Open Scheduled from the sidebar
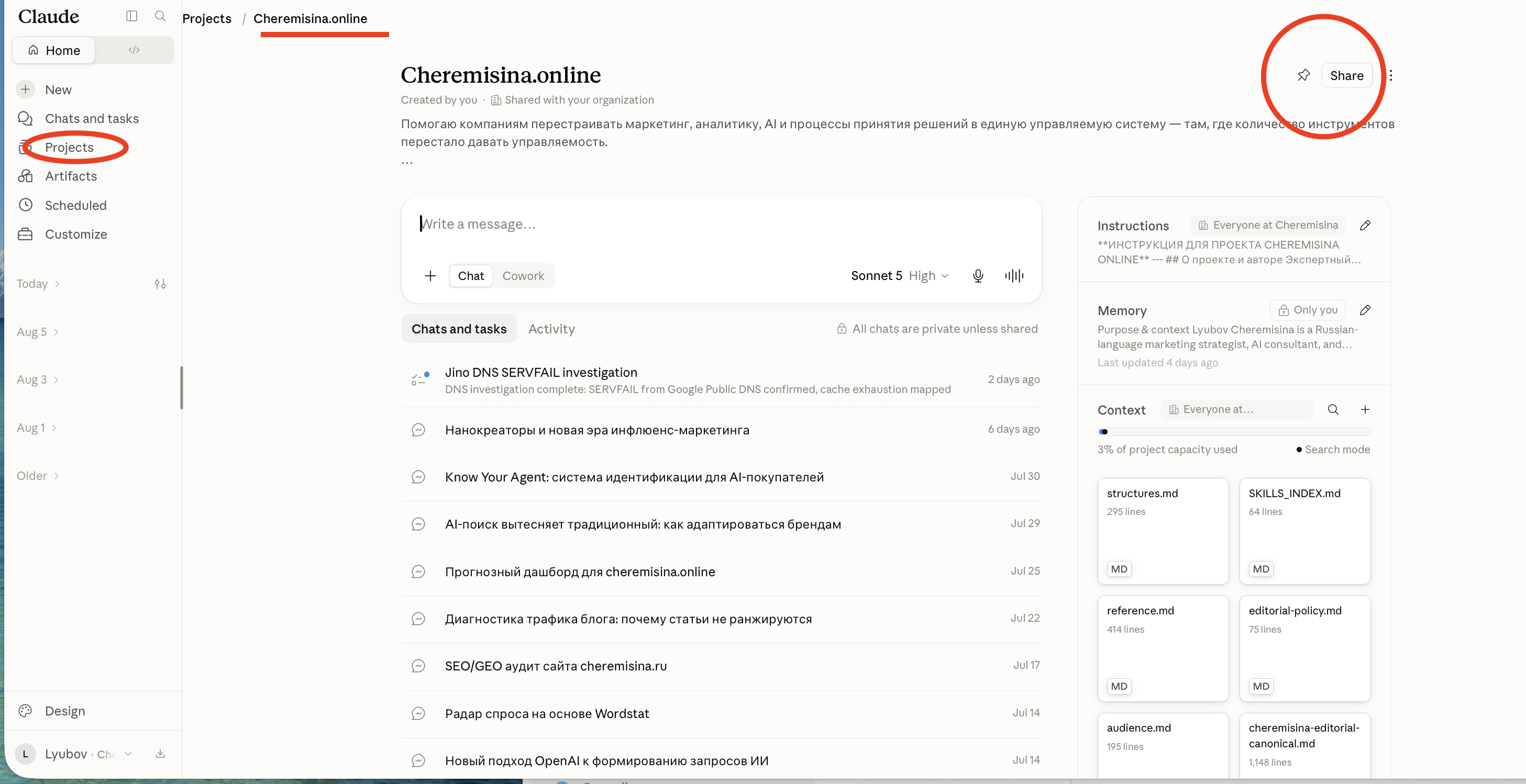The width and height of the screenshot is (1526, 784). pos(76,206)
